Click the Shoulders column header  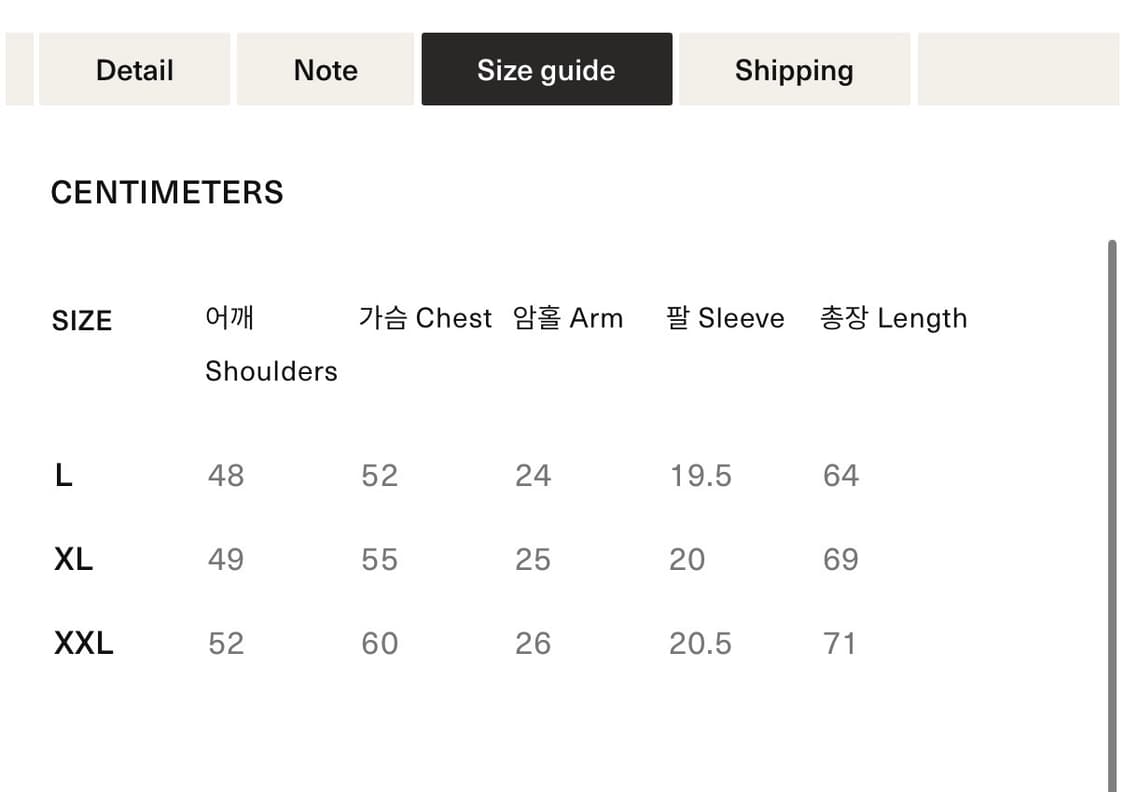(x=271, y=344)
